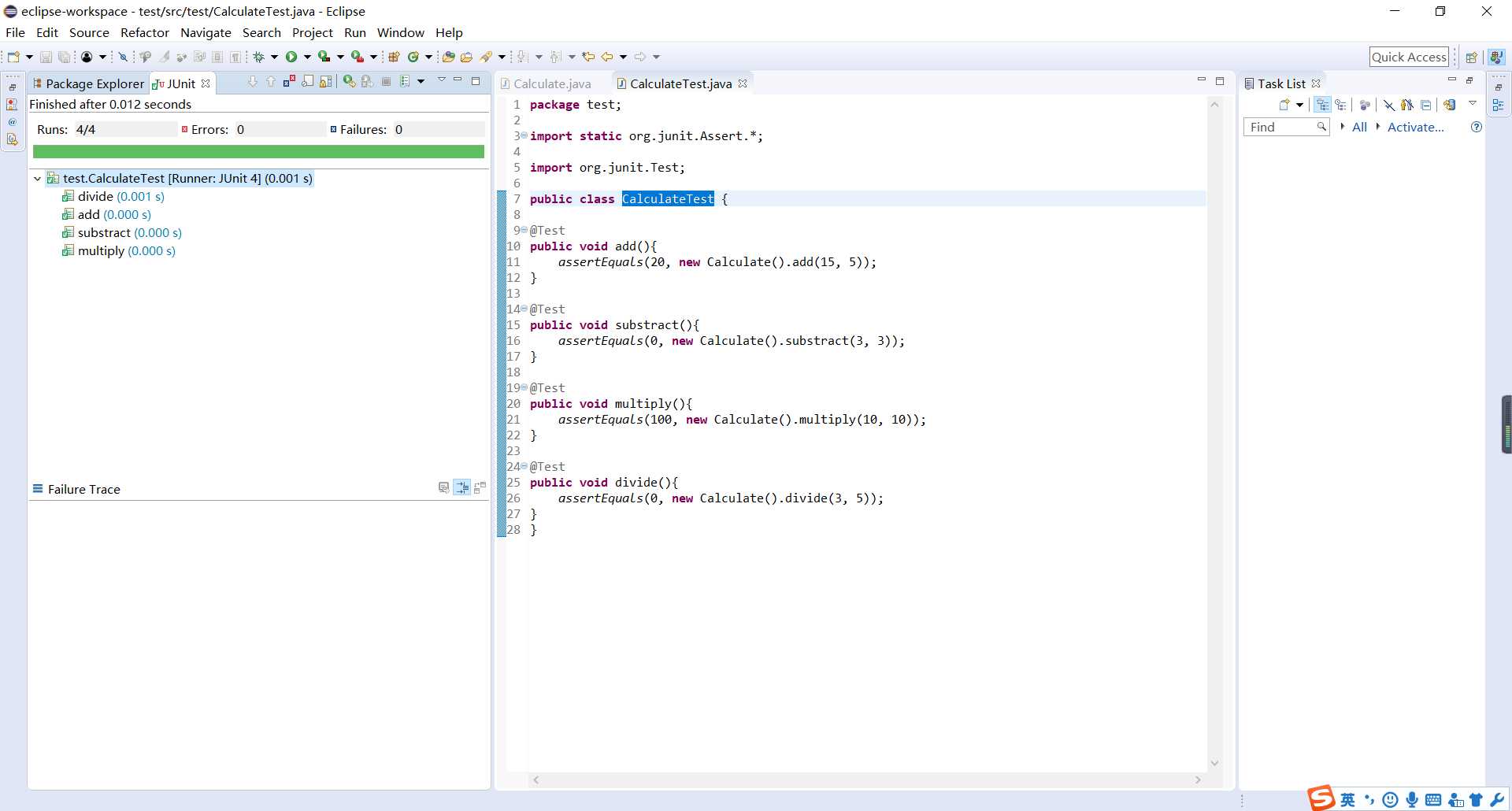Click Rerun Failed Tests First icon
The width and height of the screenshot is (1512, 811).
(x=367, y=82)
